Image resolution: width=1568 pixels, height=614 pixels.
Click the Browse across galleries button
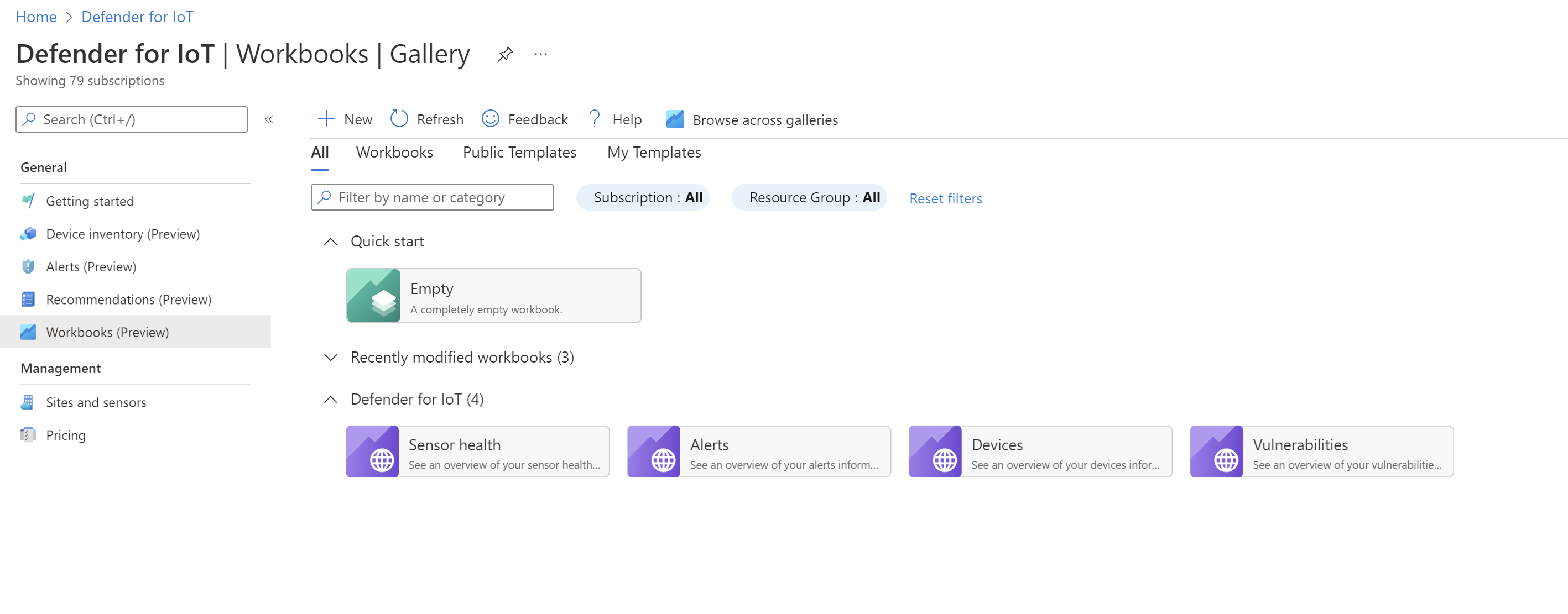(x=751, y=119)
